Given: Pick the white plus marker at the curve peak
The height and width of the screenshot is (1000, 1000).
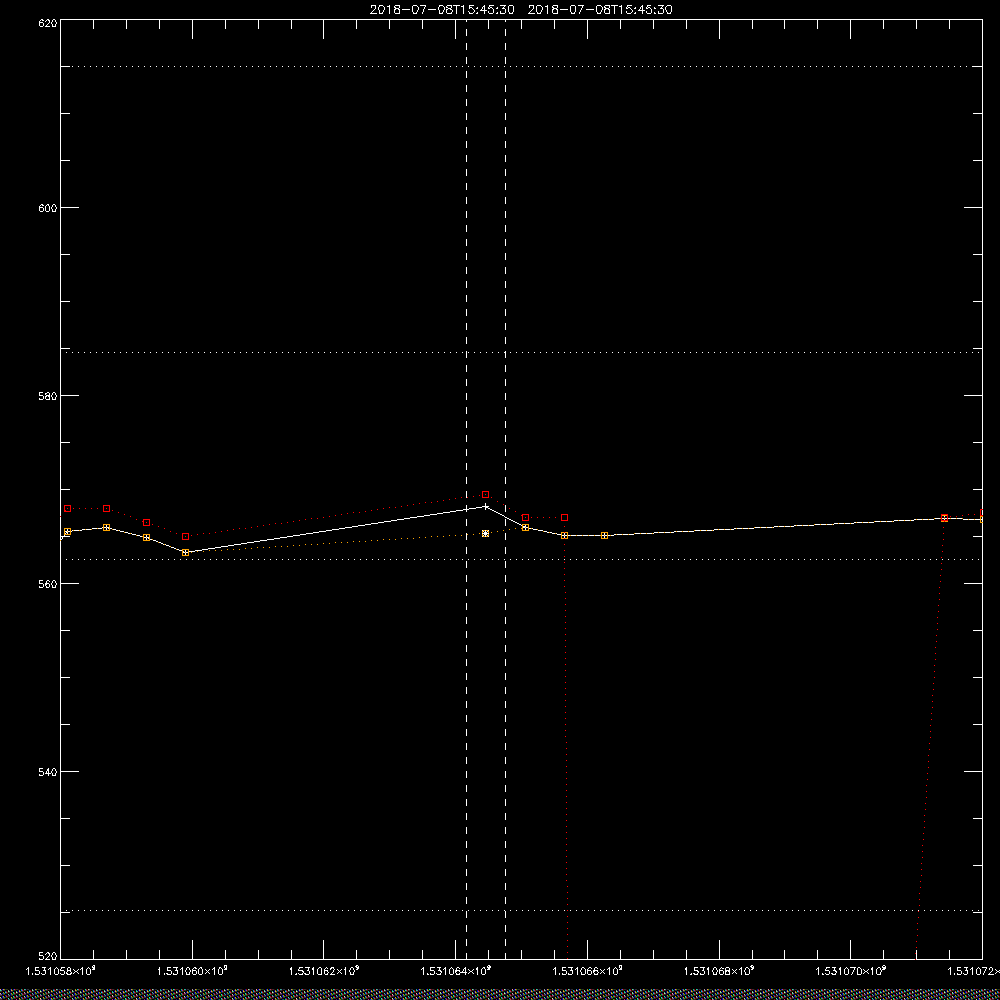Looking at the screenshot, I should click(x=485, y=506).
